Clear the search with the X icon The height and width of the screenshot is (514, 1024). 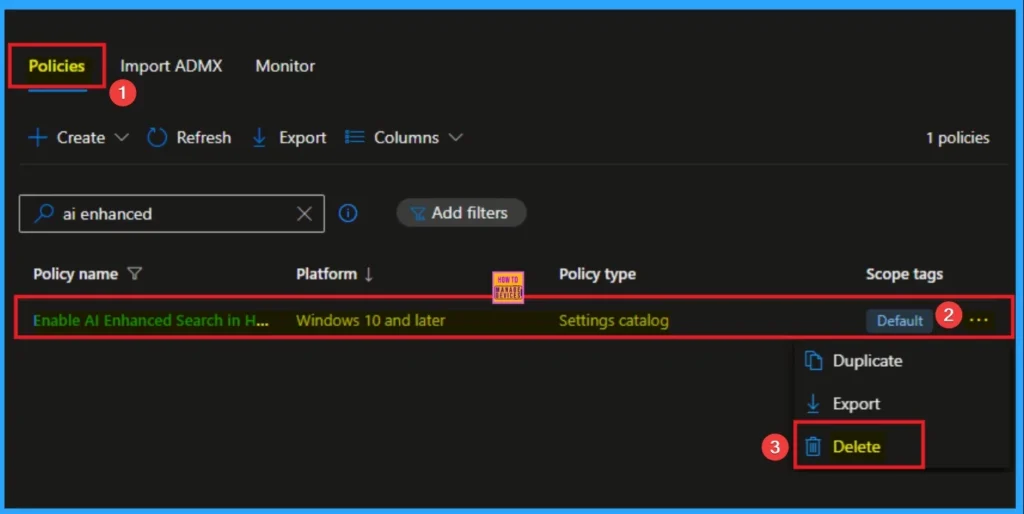304,214
